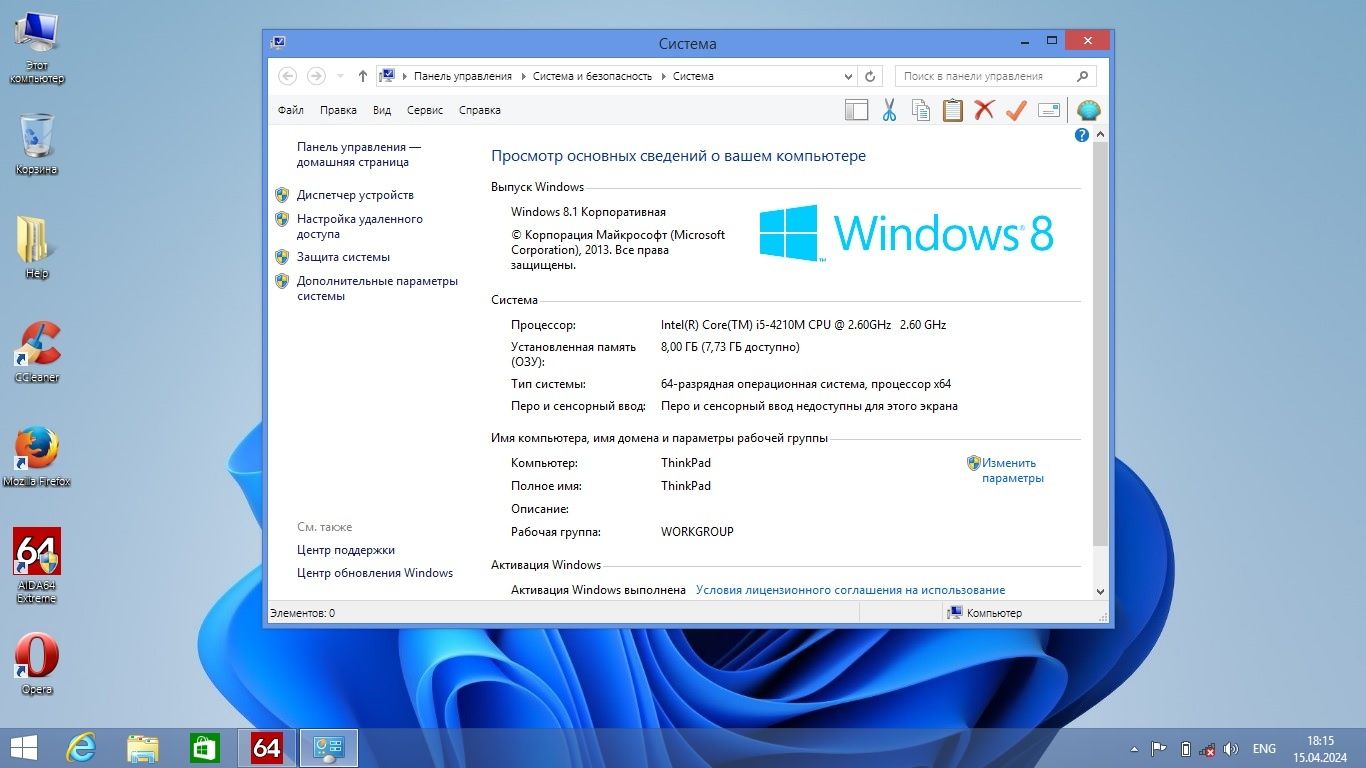Open Защита системы link
Image resolution: width=1366 pixels, height=768 pixels.
pos(343,257)
